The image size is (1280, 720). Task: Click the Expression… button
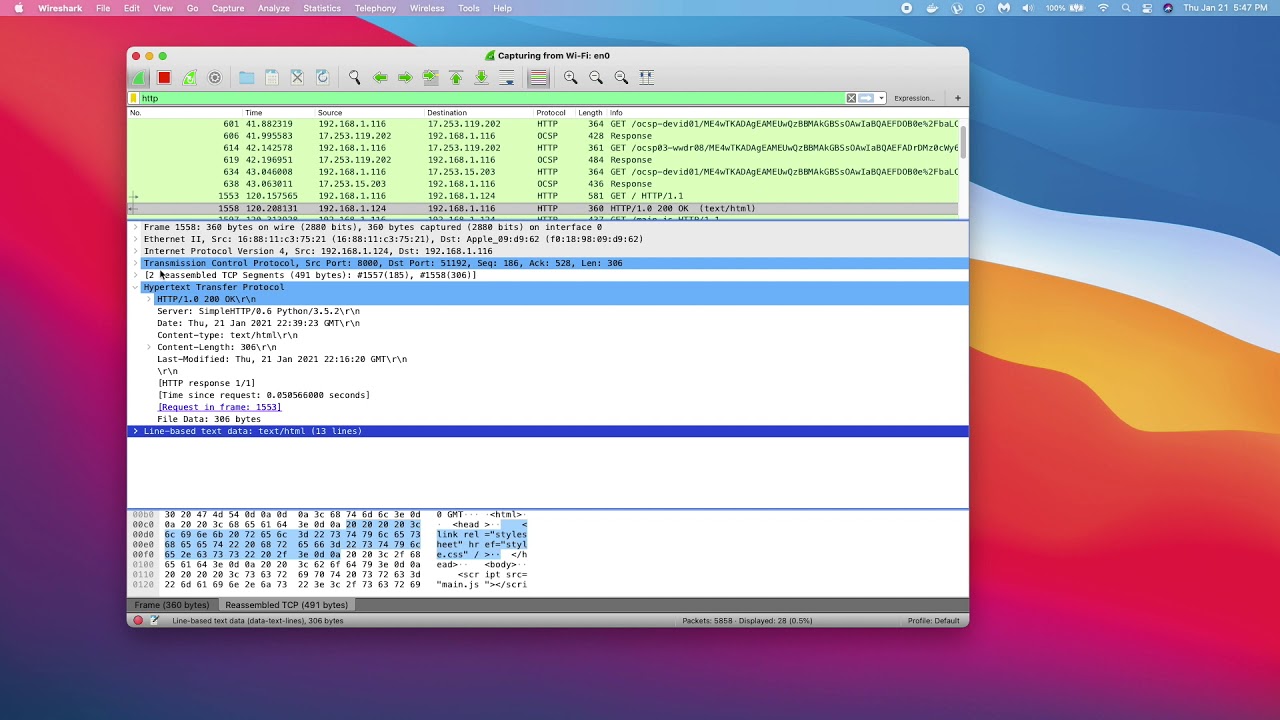[914, 98]
